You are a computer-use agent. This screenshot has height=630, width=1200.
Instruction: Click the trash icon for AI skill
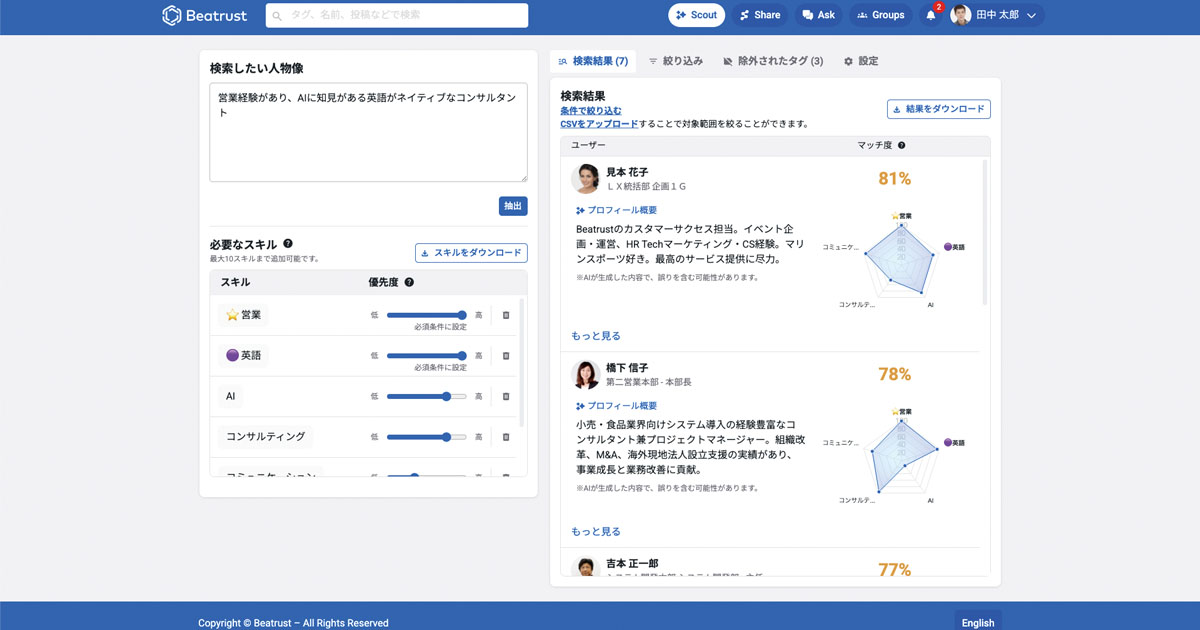coord(506,397)
